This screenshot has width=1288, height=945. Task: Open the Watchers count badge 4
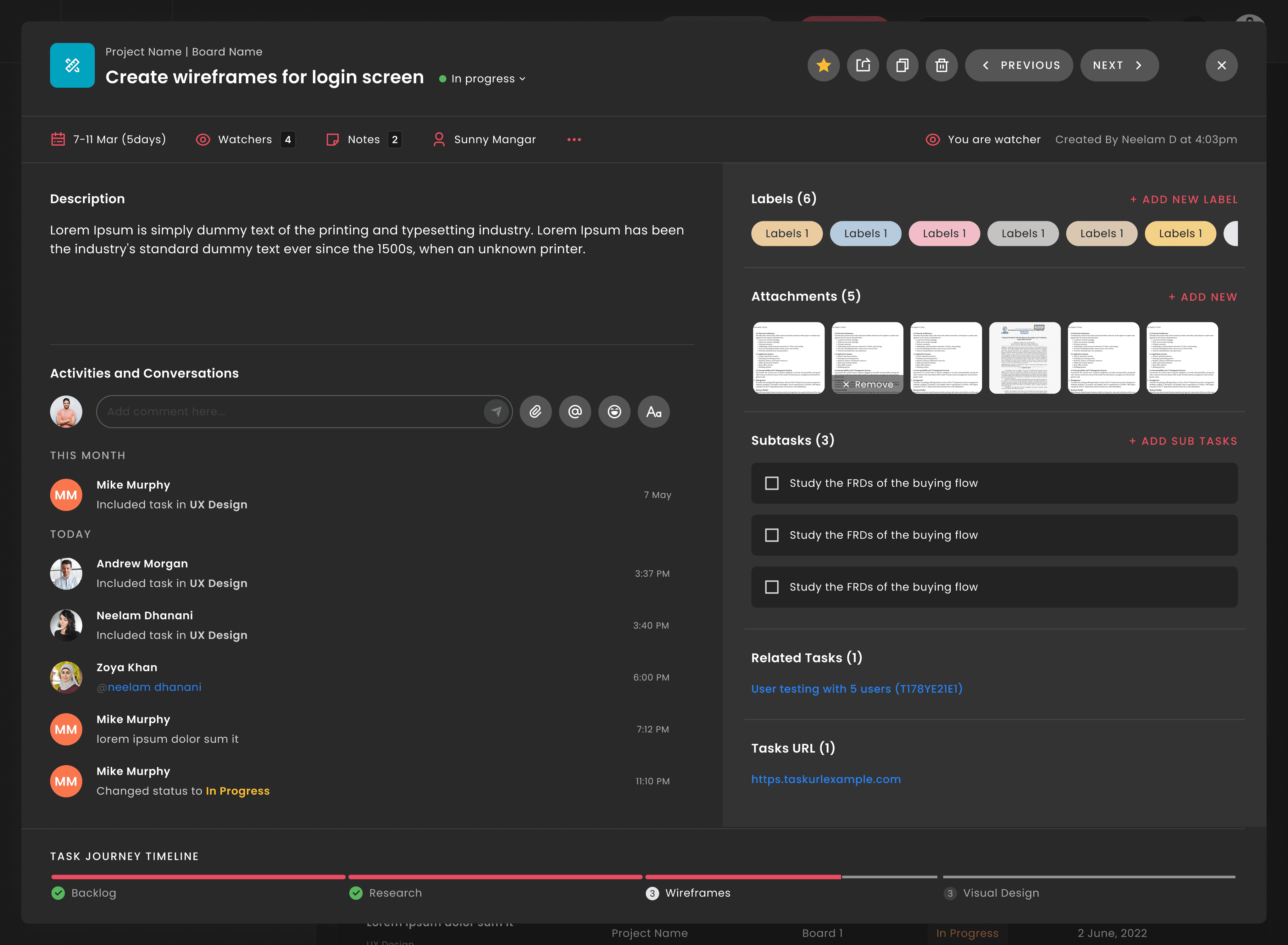coord(287,140)
